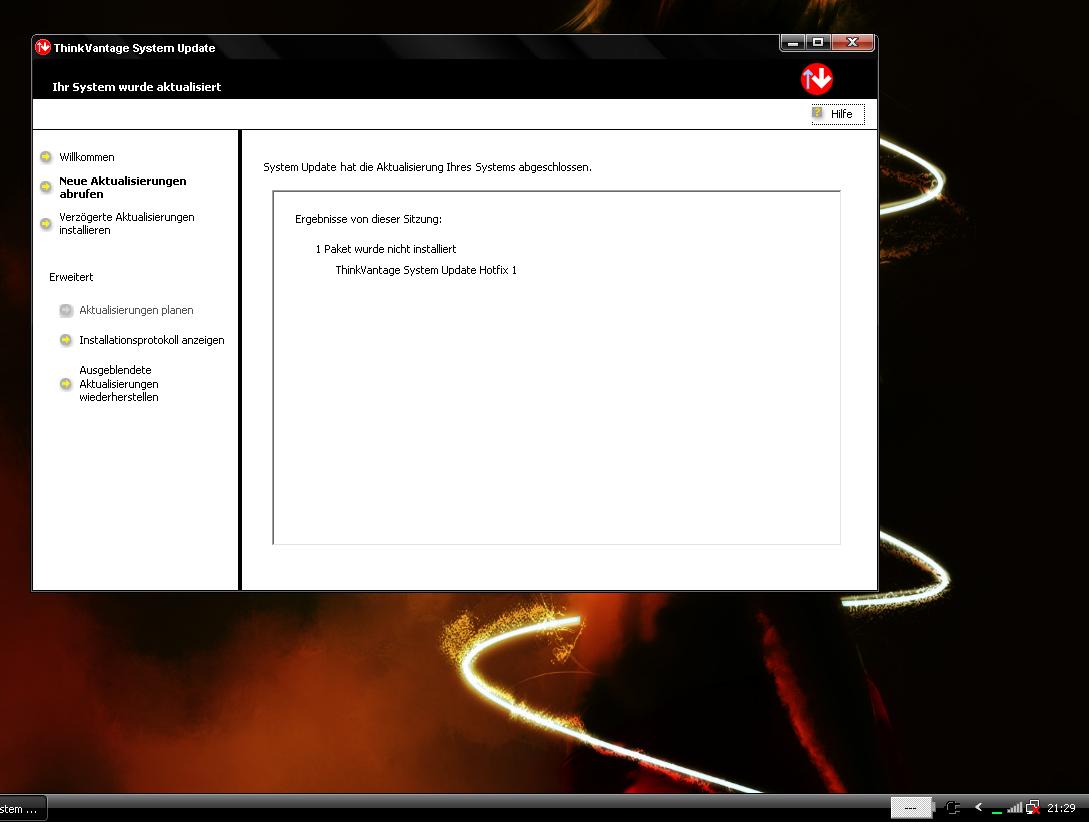
Task: Click the red System Update logo icon
Action: click(816, 78)
